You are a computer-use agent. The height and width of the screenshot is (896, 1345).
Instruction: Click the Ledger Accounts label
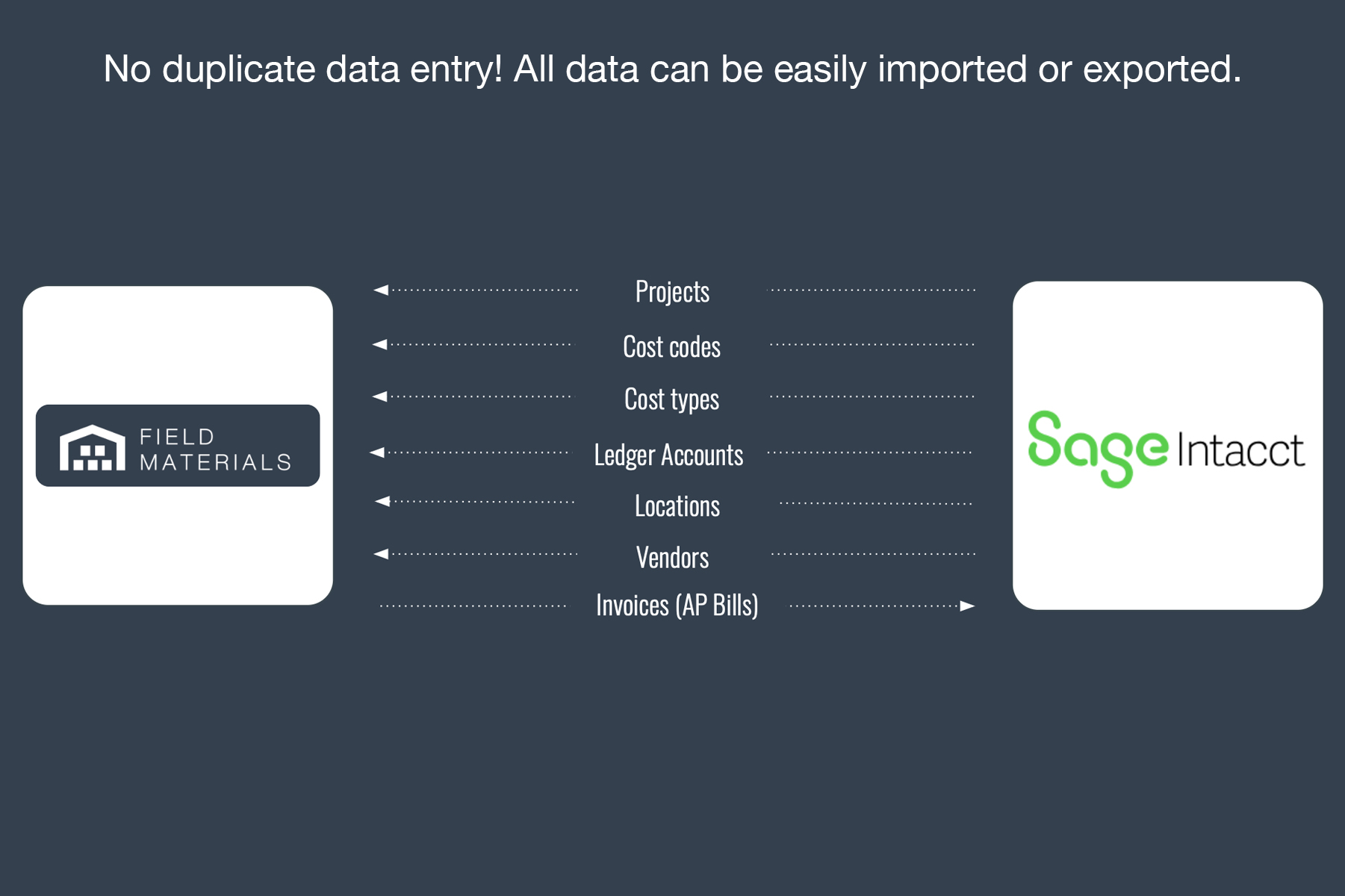pos(668,455)
